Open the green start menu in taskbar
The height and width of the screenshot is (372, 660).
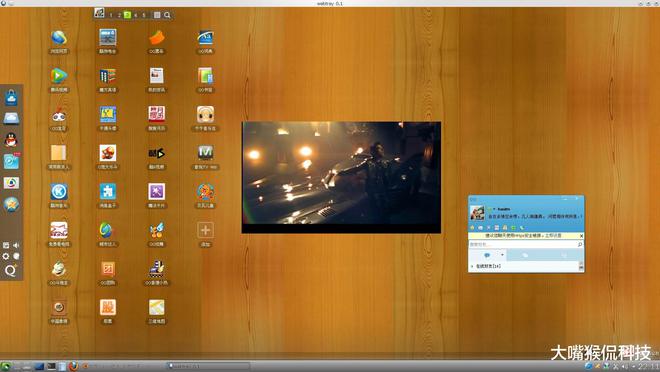pos(6,366)
